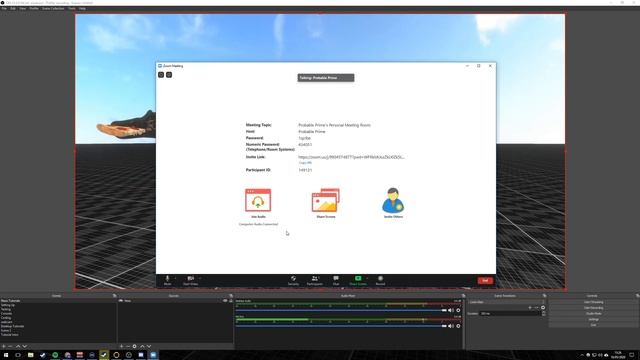
Task: Add a new source in Sources panel
Action: (x=121, y=346)
